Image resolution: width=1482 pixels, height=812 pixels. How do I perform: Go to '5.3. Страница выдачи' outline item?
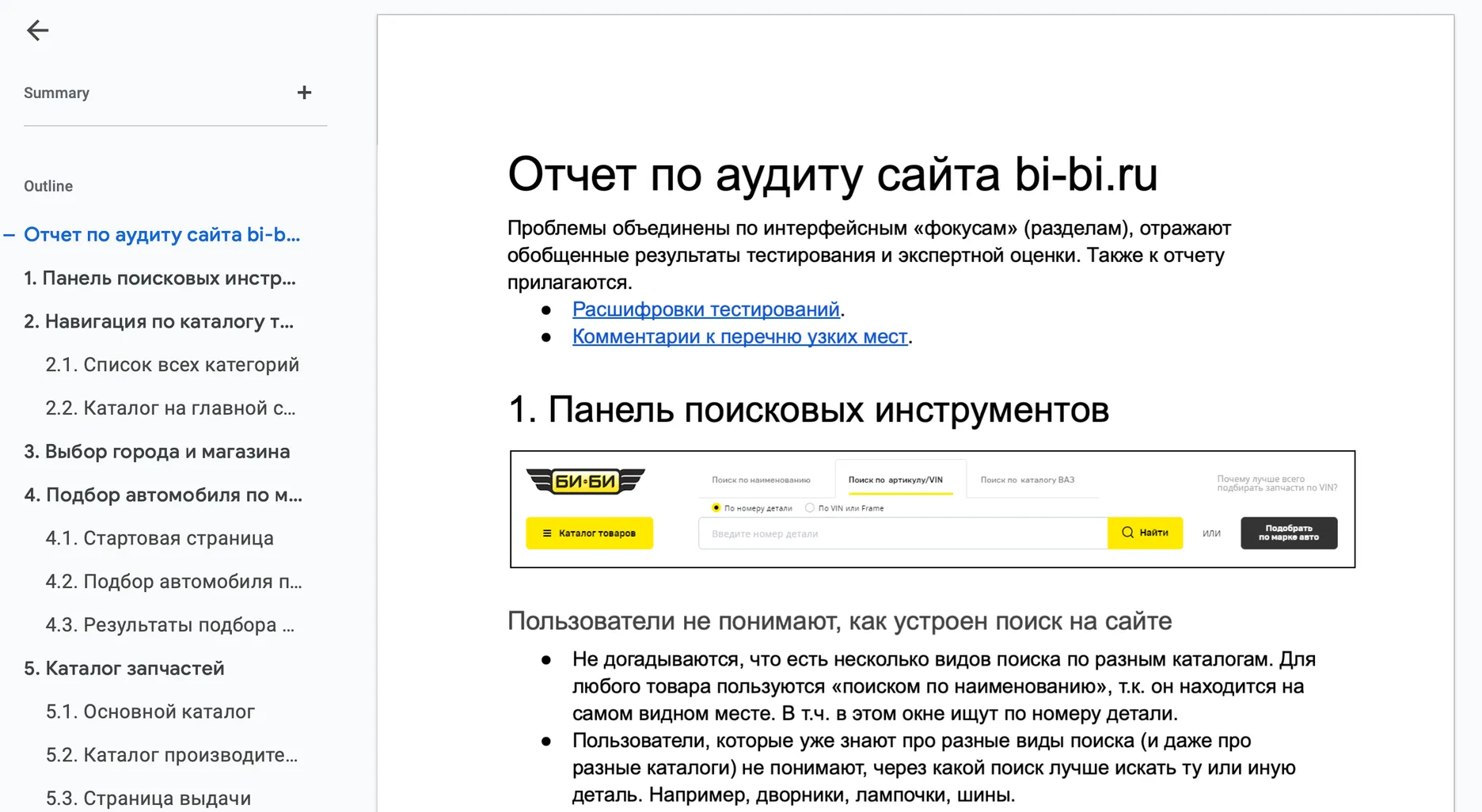[x=148, y=799]
